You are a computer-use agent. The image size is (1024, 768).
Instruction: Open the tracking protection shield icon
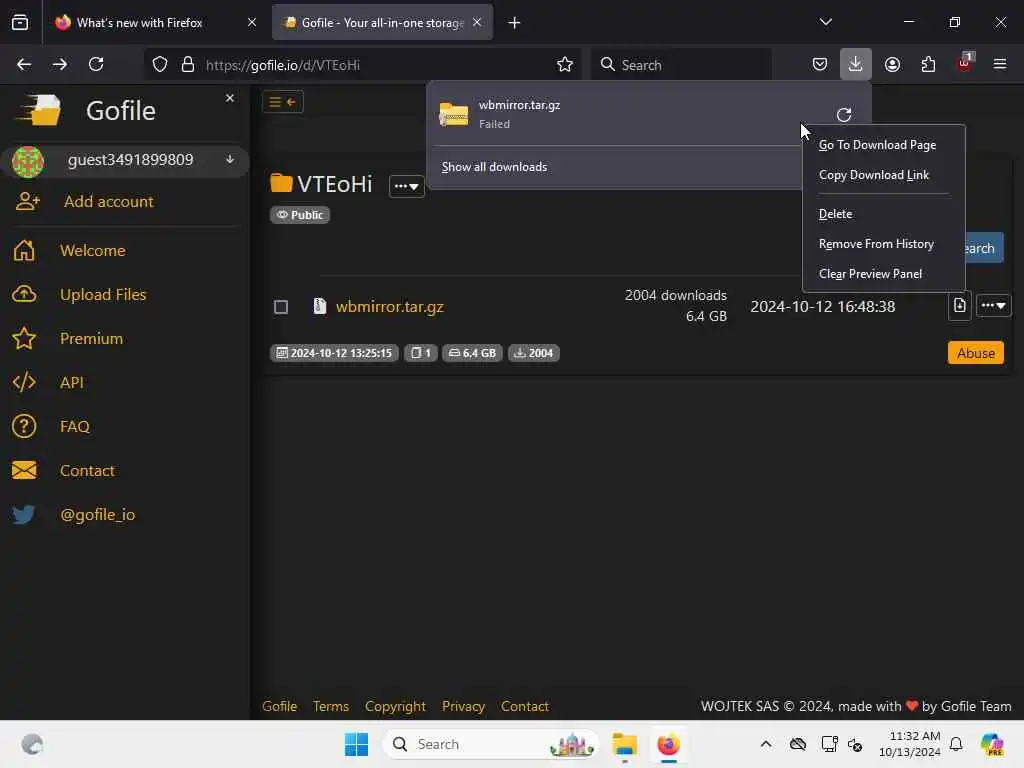(160, 65)
